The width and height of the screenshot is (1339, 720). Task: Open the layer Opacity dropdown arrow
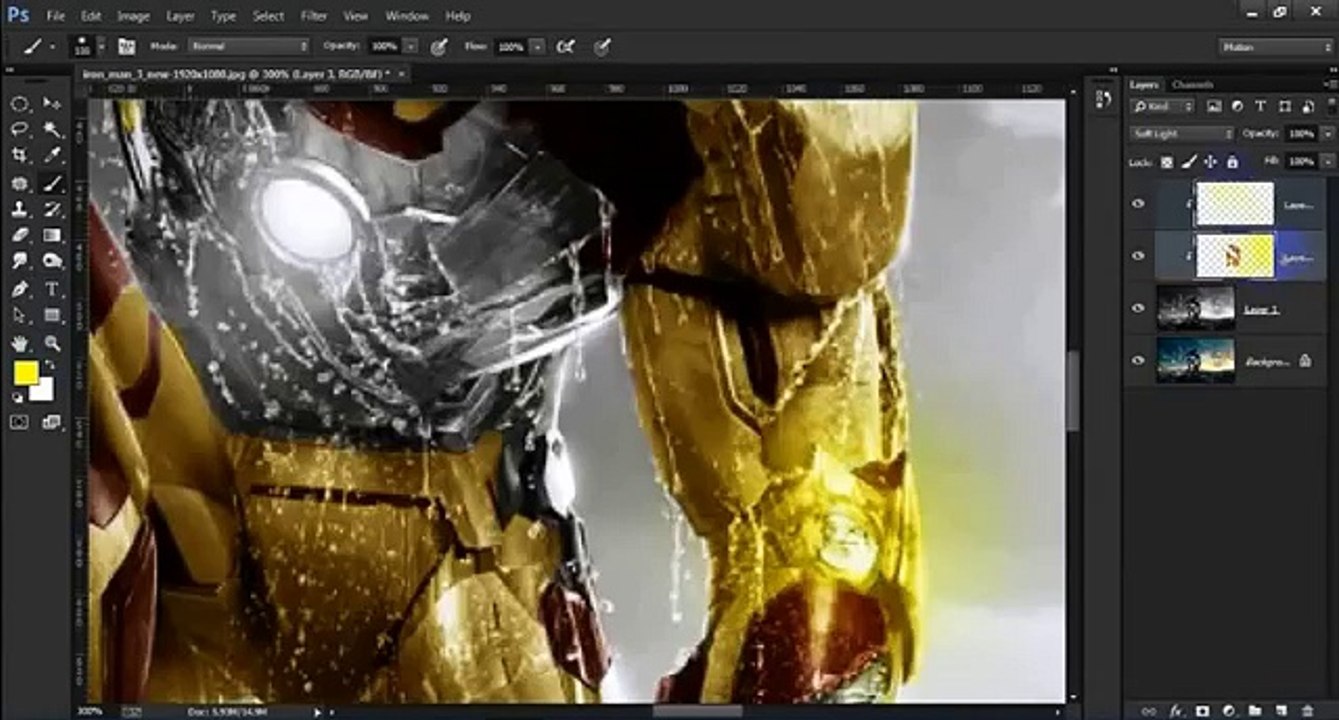point(1327,133)
